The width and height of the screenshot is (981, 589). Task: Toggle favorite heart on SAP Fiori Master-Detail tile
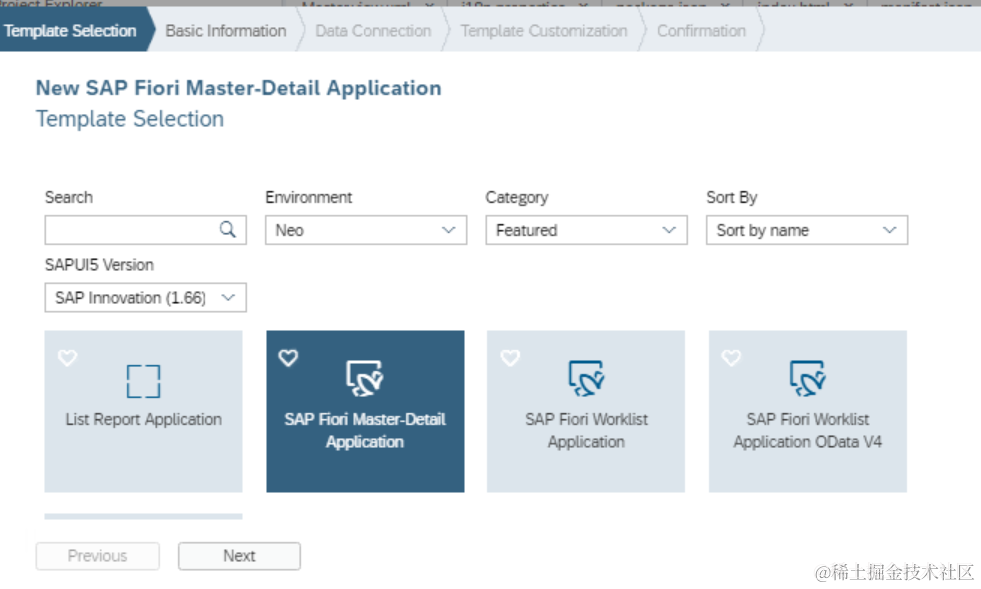288,358
